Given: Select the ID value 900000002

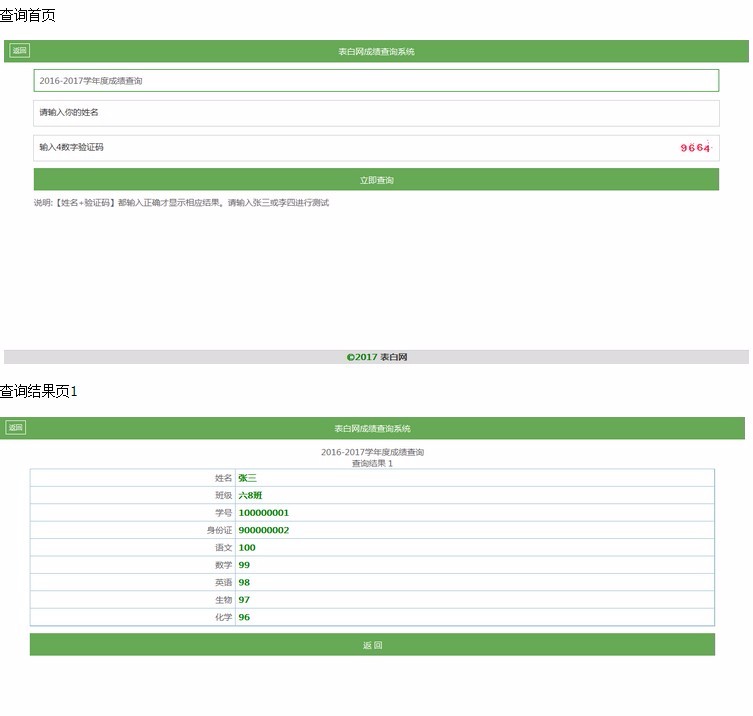Looking at the screenshot, I should click(264, 530).
